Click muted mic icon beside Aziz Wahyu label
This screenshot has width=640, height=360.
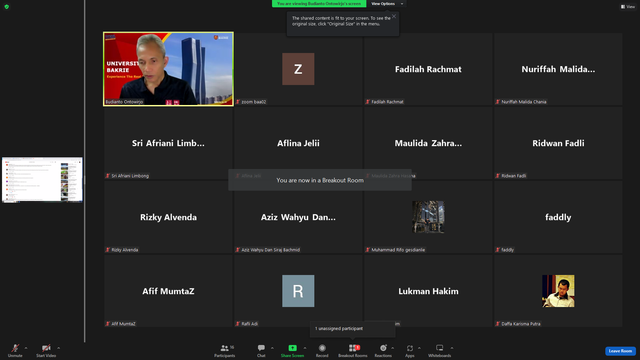(x=238, y=250)
